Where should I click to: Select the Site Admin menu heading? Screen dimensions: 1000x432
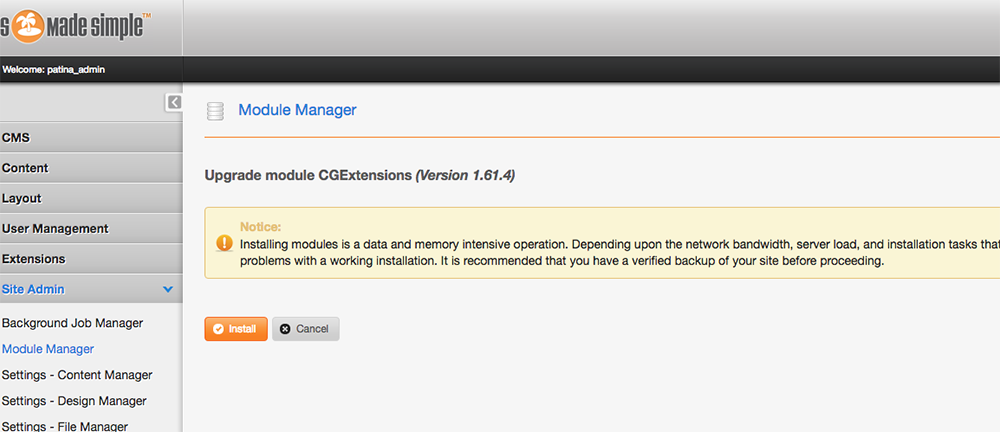tap(33, 289)
